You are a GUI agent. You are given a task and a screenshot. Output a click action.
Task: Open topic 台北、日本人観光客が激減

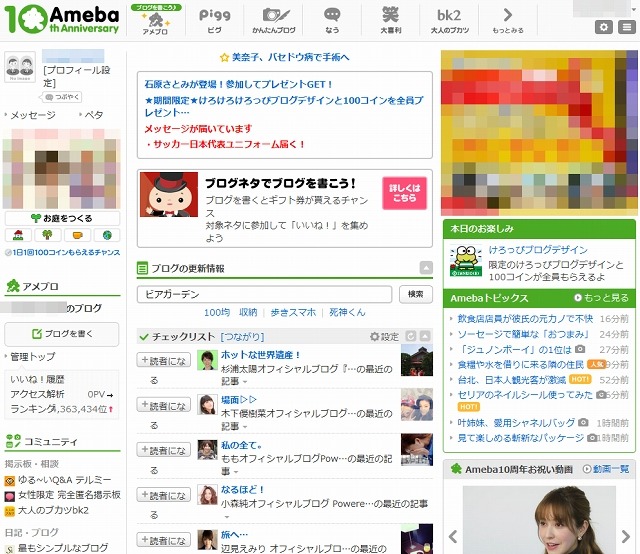pos(511,380)
